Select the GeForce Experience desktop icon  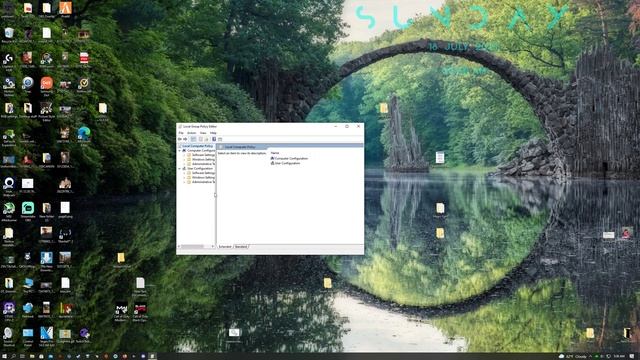point(8,136)
